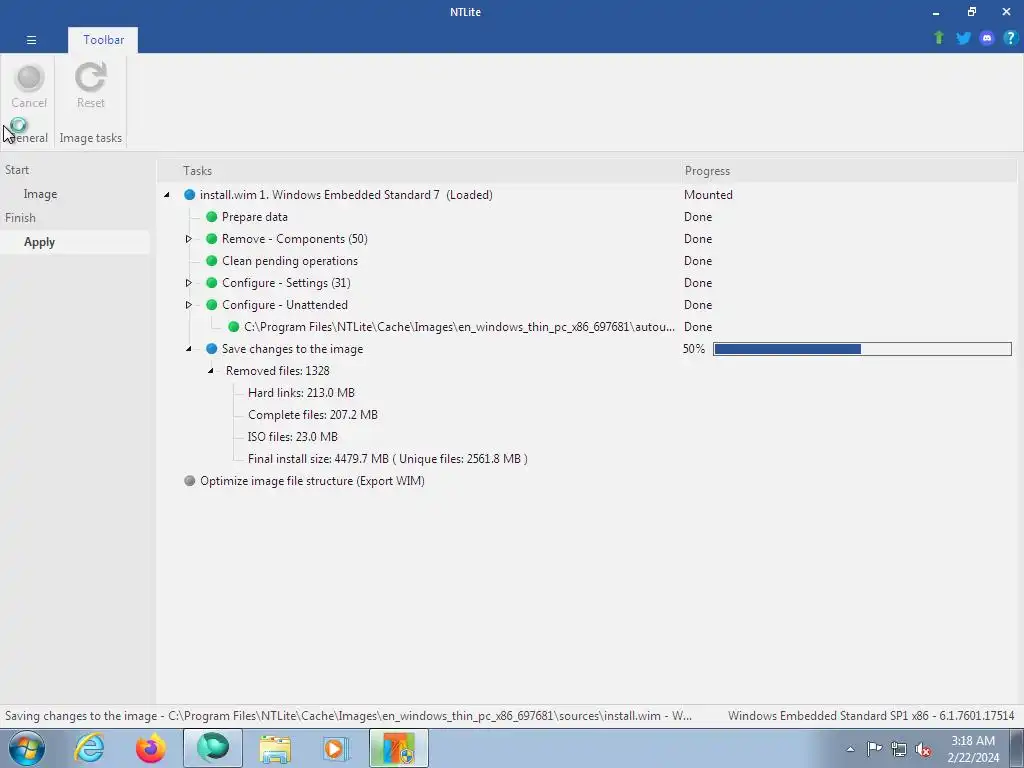Click the Saving changes status bar message
Screen dimensions: 1024x768
(348, 716)
